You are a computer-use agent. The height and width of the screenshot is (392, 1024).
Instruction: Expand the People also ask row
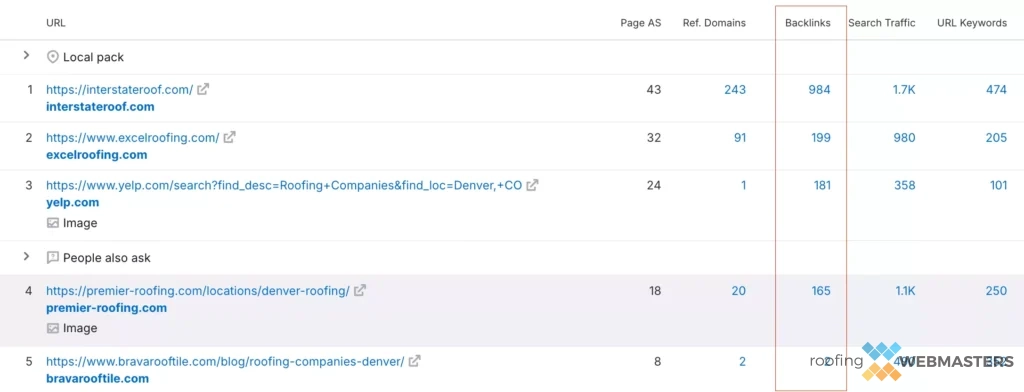[26, 256]
